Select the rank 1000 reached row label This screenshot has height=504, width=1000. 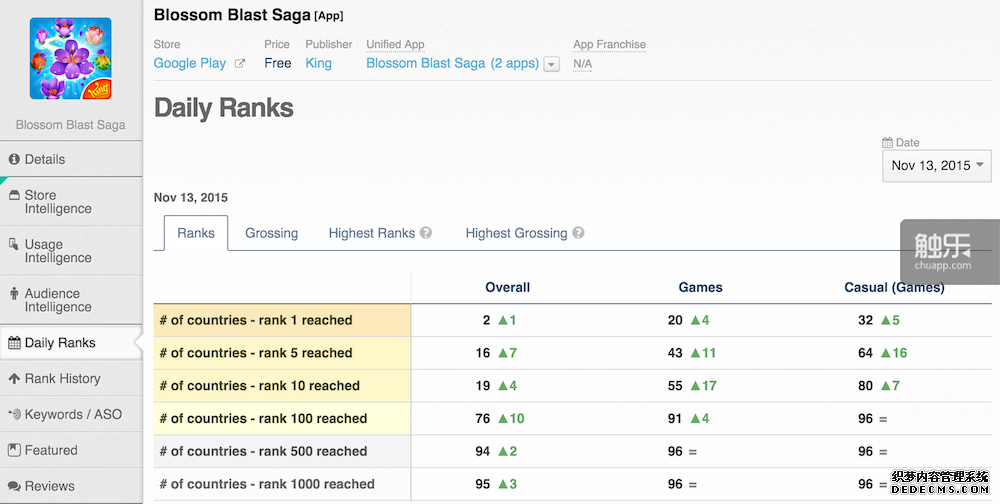[267, 484]
